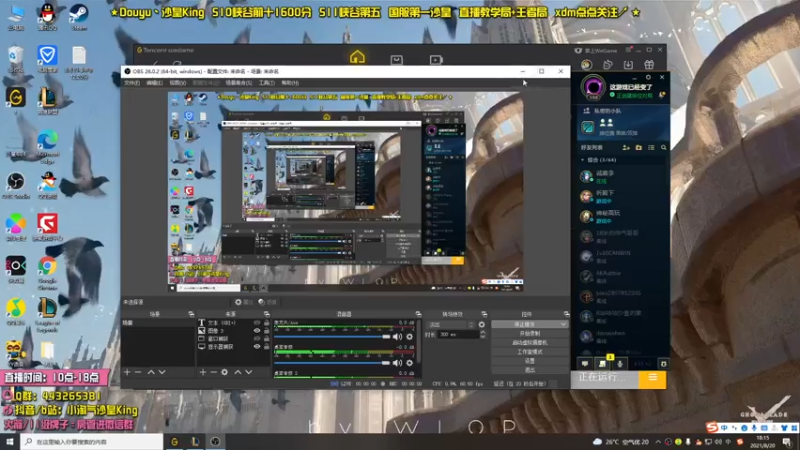Pop out the controls dock

point(566,314)
